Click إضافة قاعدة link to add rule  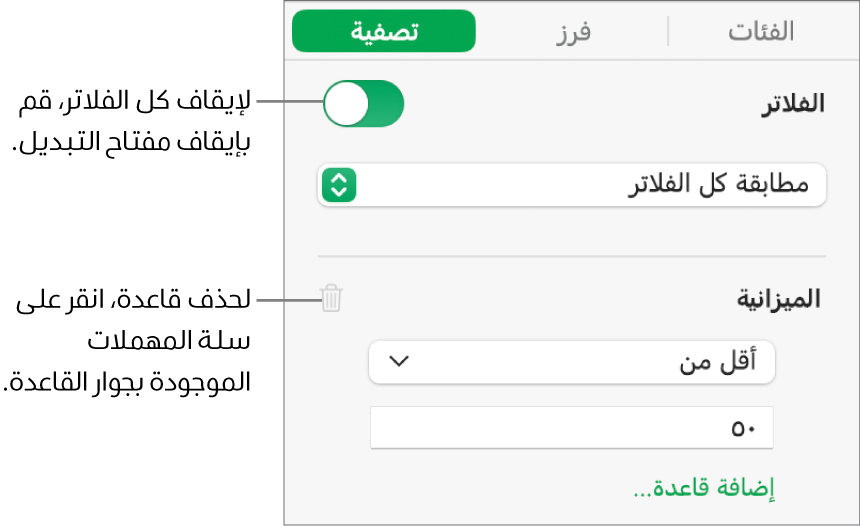click(704, 490)
